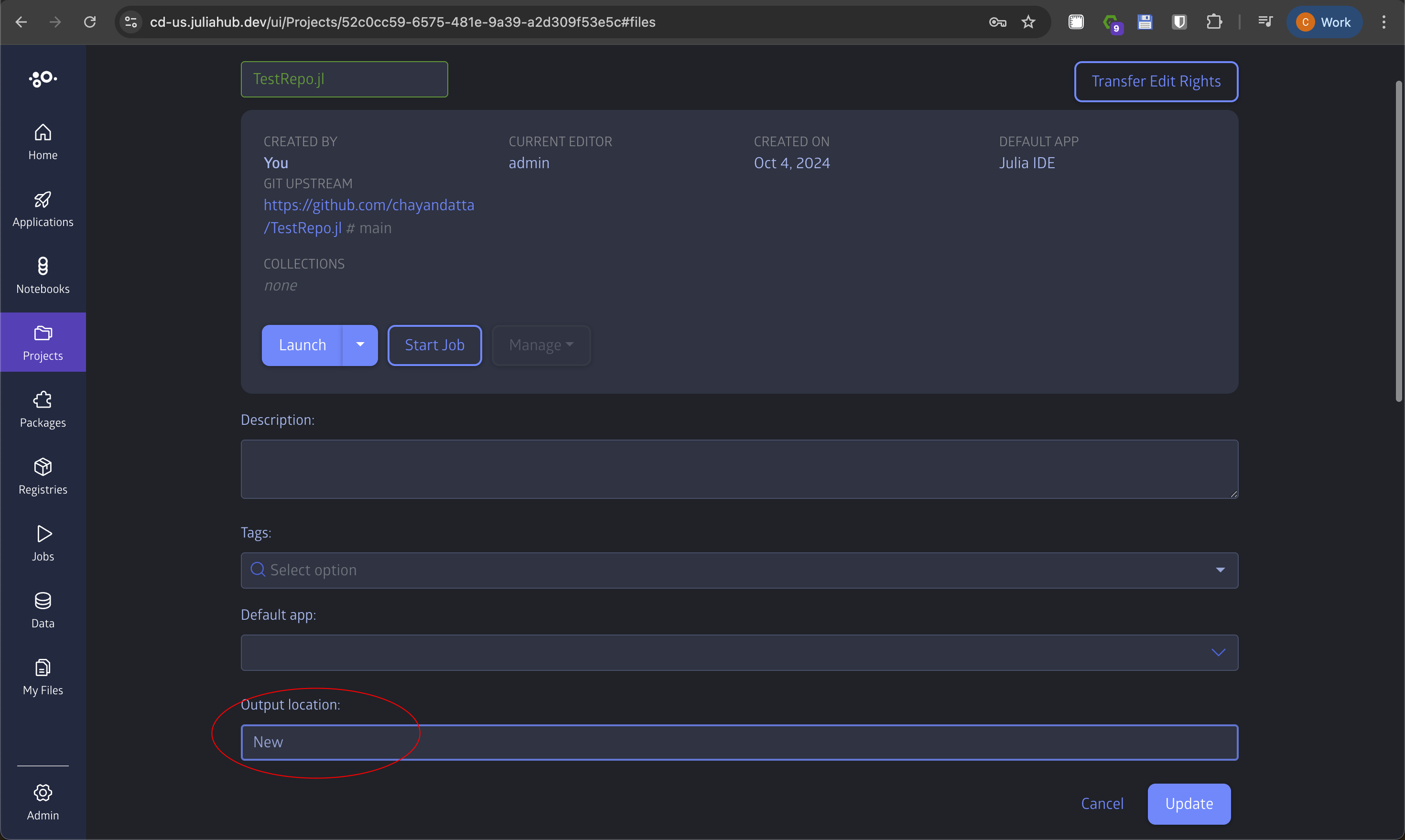Click the Update button
The height and width of the screenshot is (840, 1405).
click(1189, 804)
